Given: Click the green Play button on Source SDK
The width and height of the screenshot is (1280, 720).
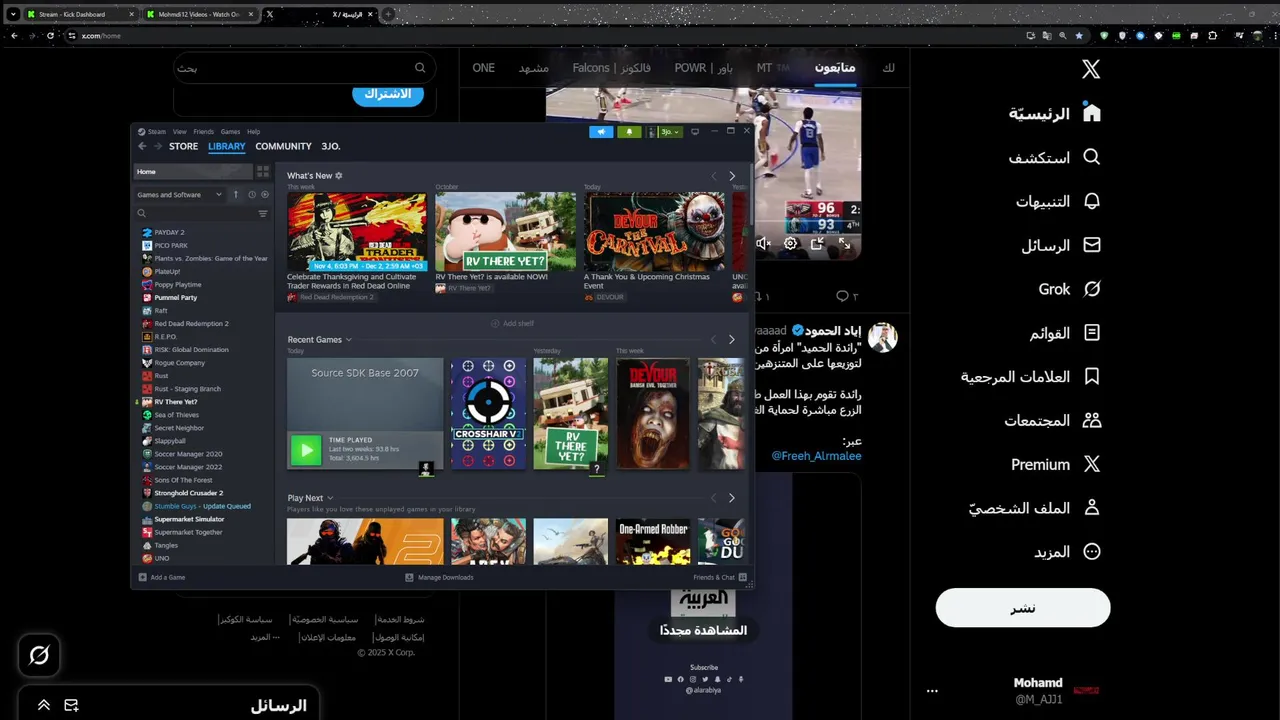Looking at the screenshot, I should coord(305,450).
